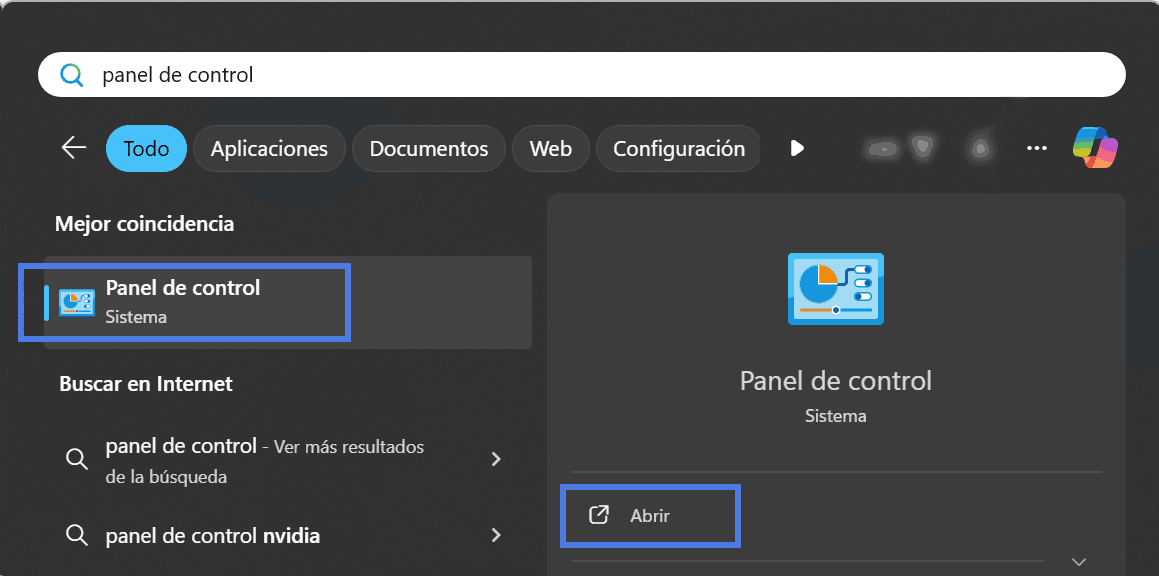The image size is (1159, 576).
Task: Click the small Panel de control icon in Mejor coincidencia
Action: [77, 302]
